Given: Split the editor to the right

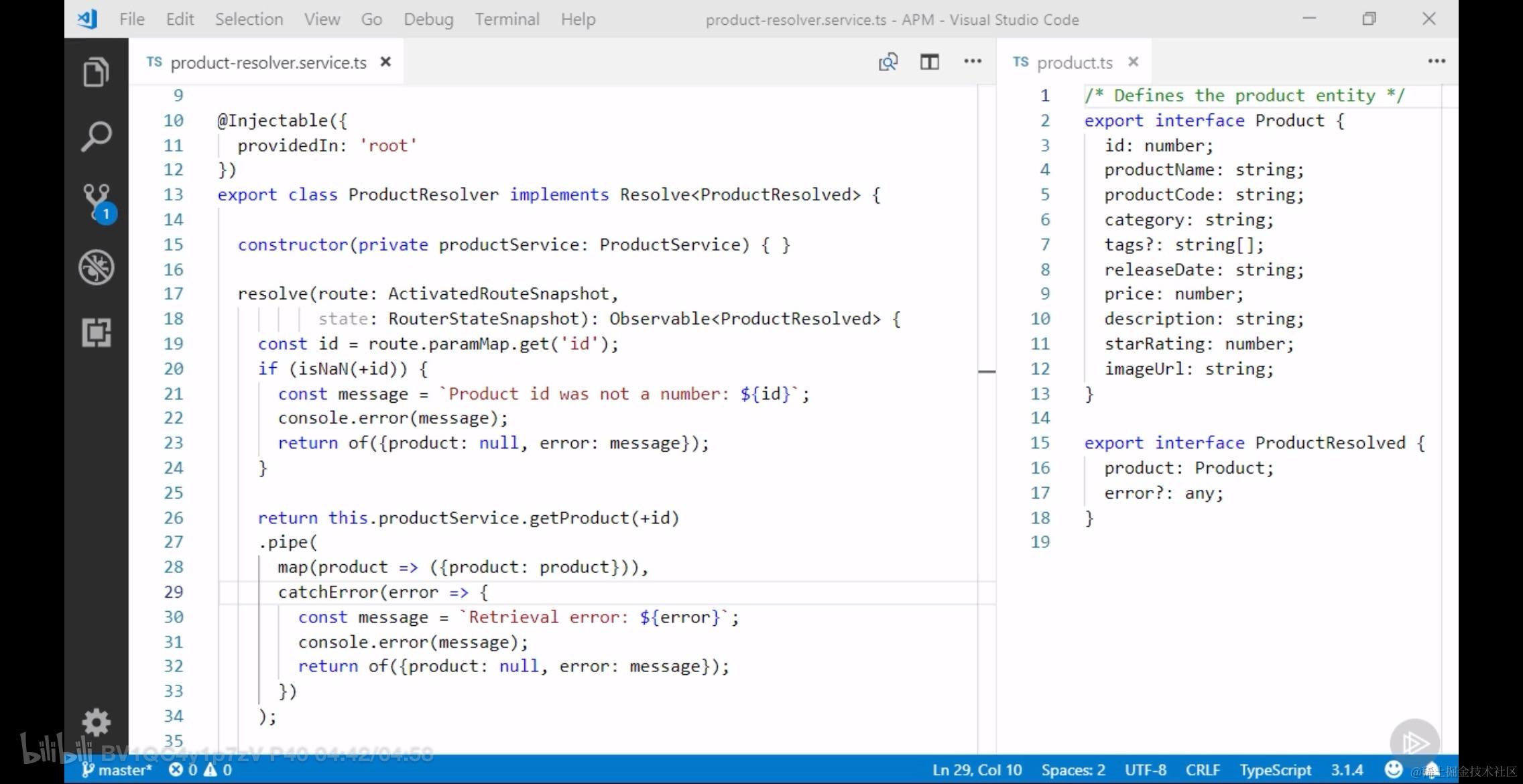Looking at the screenshot, I should coord(929,62).
